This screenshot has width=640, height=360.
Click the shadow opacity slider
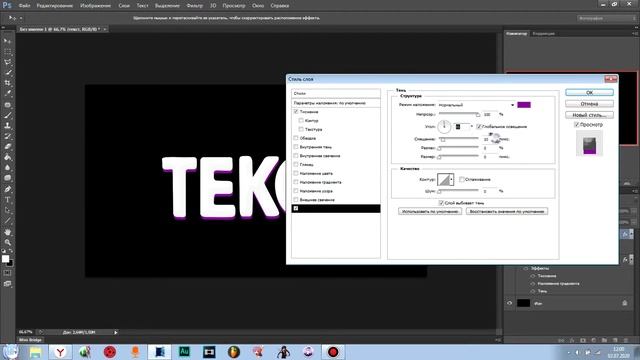(459, 114)
